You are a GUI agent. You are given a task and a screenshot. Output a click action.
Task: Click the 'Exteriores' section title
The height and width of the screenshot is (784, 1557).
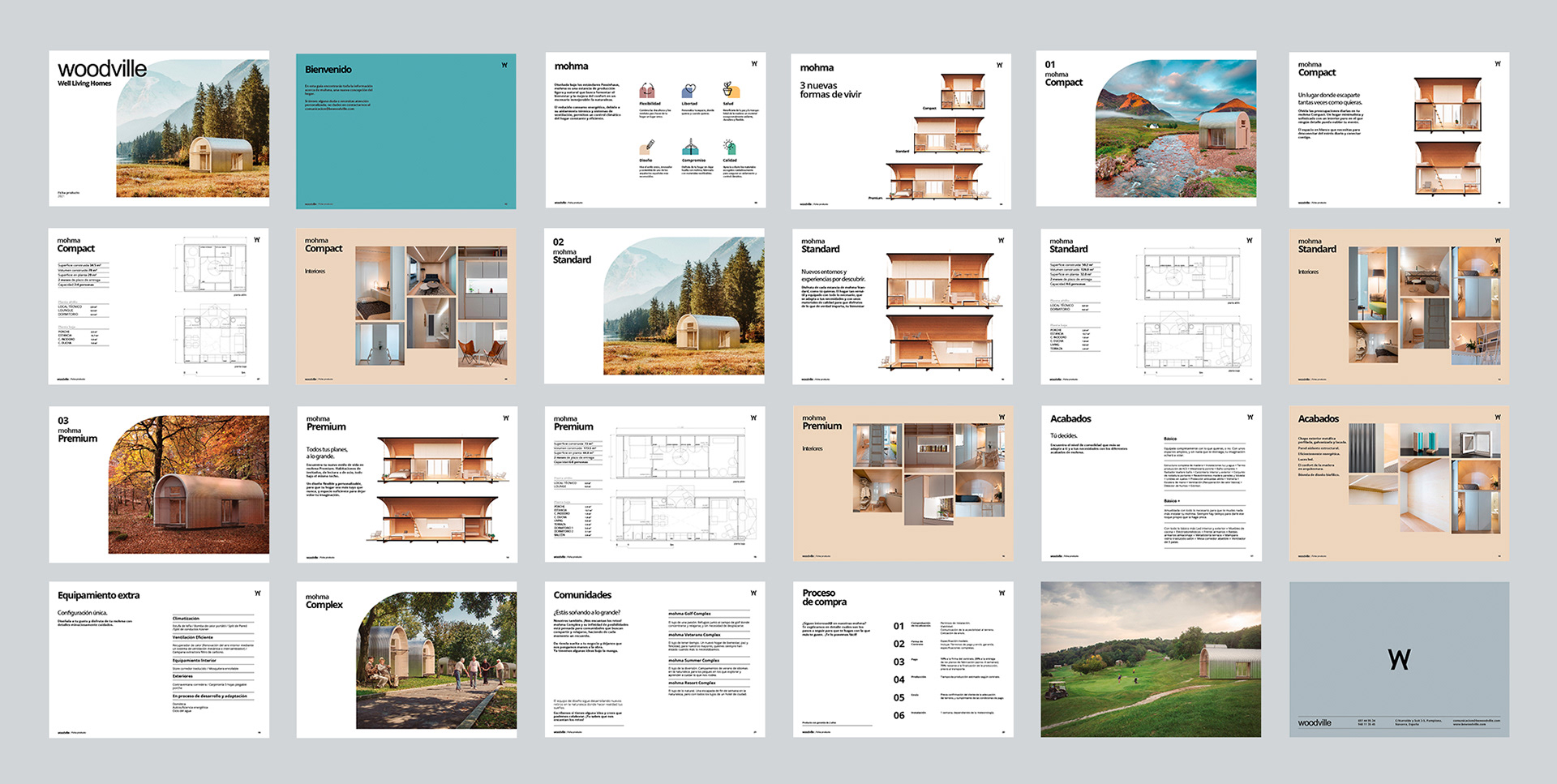tap(182, 676)
